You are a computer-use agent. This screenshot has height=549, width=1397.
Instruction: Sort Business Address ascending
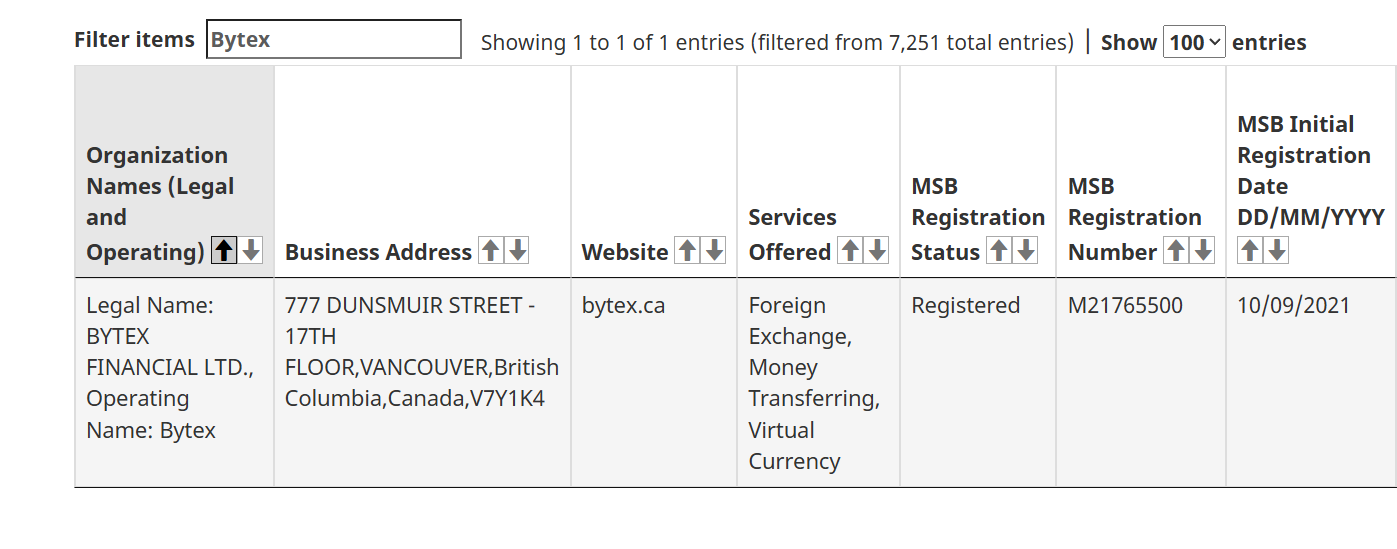click(490, 251)
